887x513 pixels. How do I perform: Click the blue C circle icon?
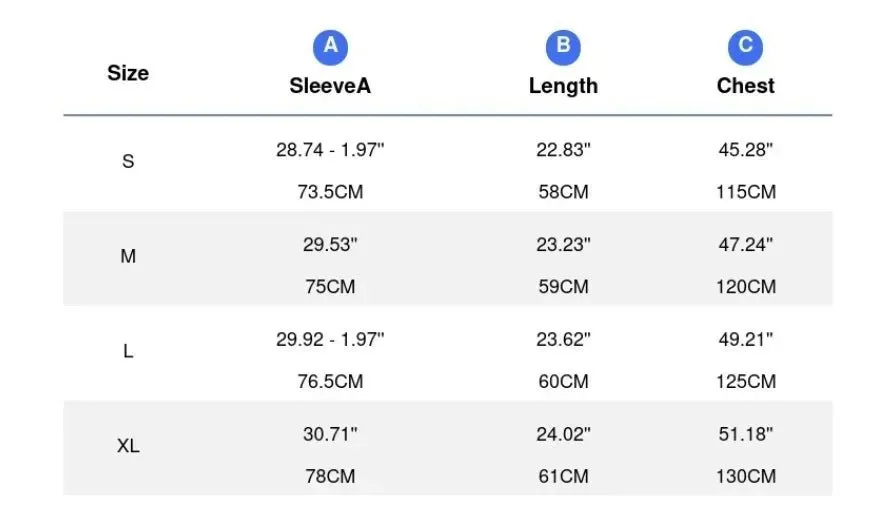[745, 47]
